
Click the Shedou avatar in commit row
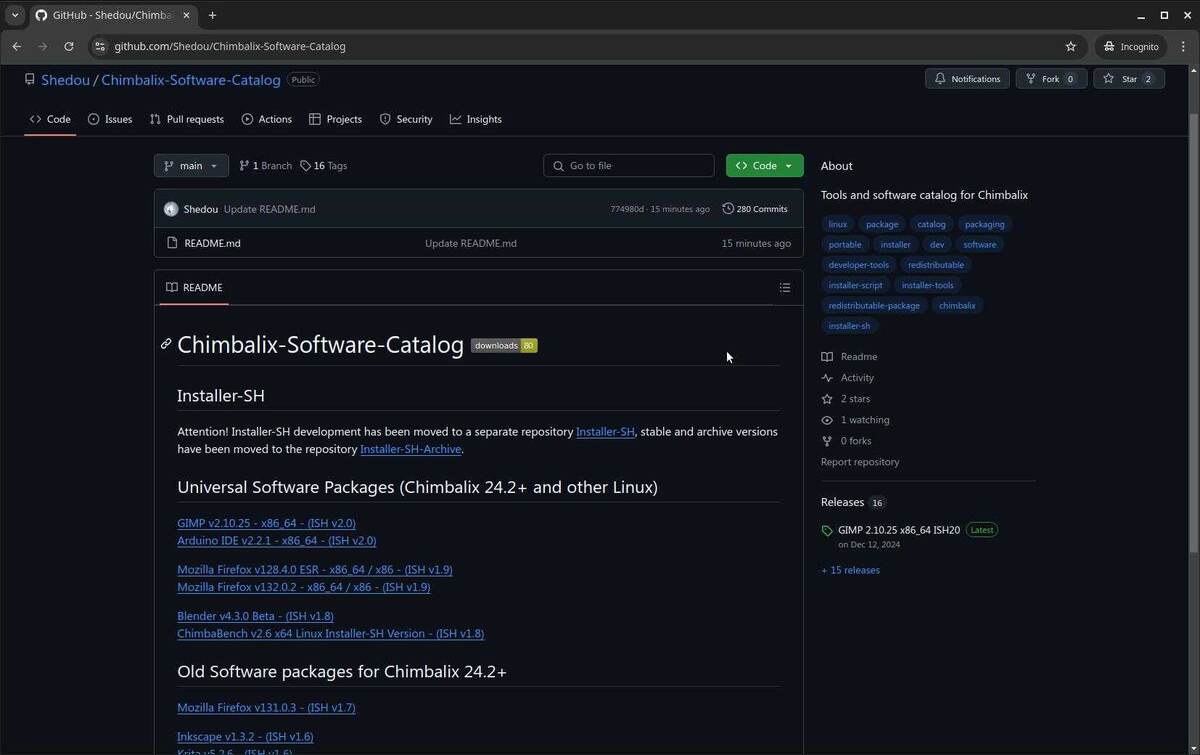click(171, 209)
